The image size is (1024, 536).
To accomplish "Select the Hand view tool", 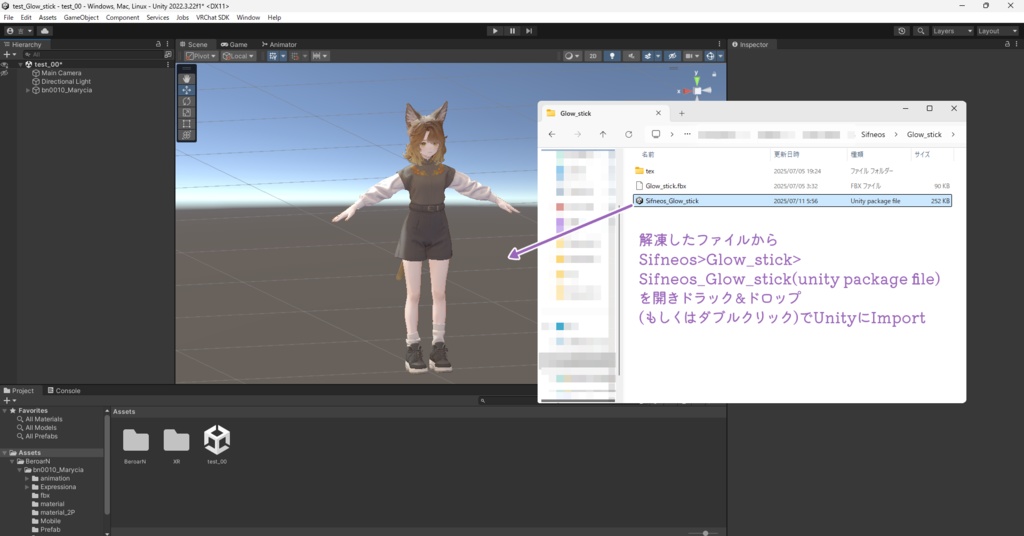I will (x=187, y=79).
